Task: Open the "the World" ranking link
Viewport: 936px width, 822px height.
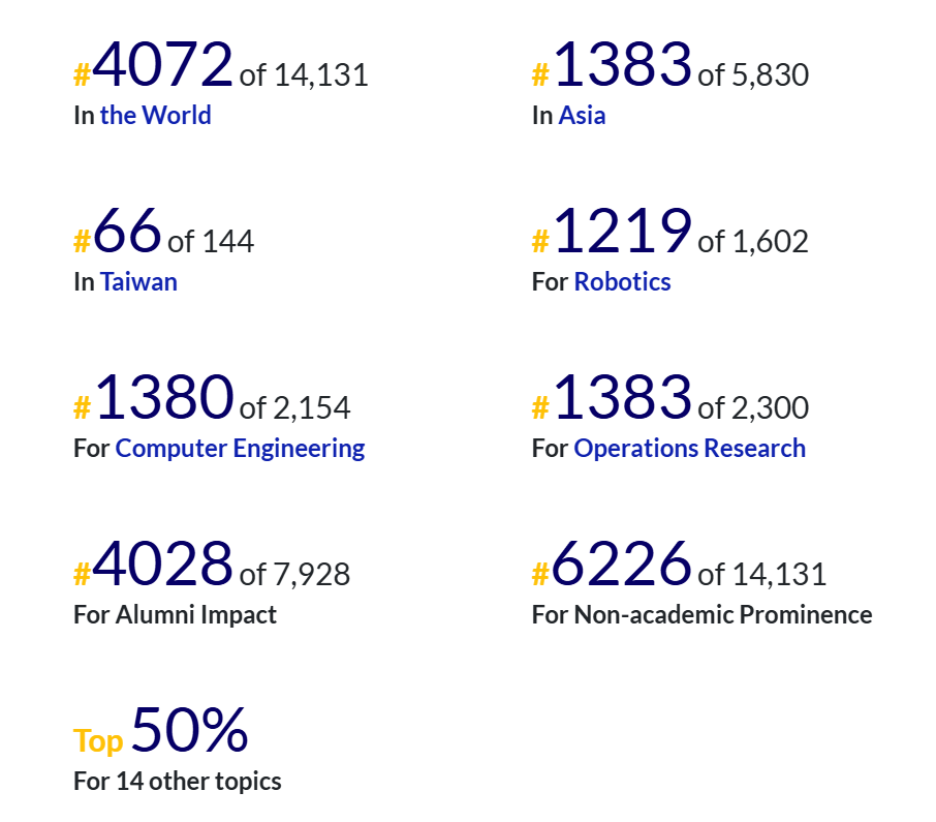Action: (x=155, y=115)
